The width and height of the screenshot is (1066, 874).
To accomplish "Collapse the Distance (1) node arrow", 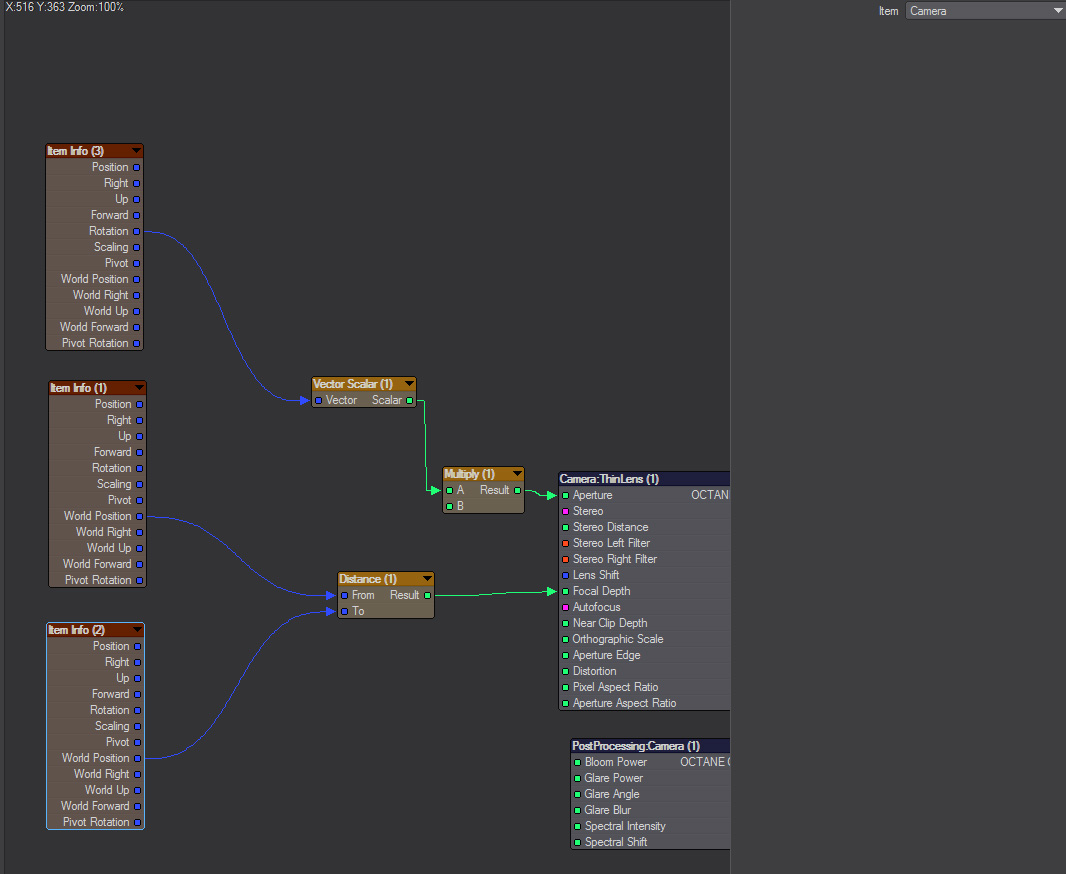I will tap(426, 578).
